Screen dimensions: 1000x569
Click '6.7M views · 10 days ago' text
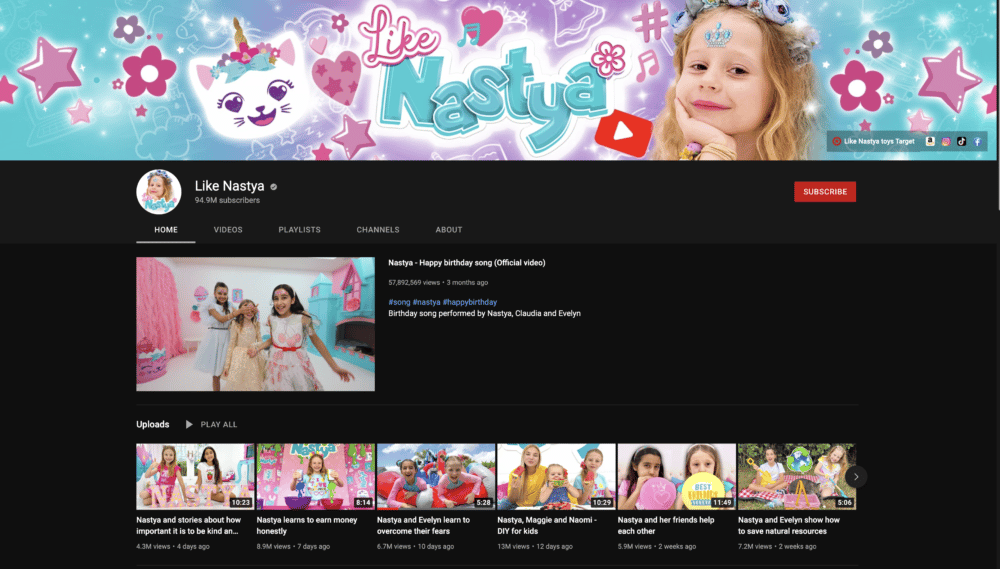coord(415,547)
